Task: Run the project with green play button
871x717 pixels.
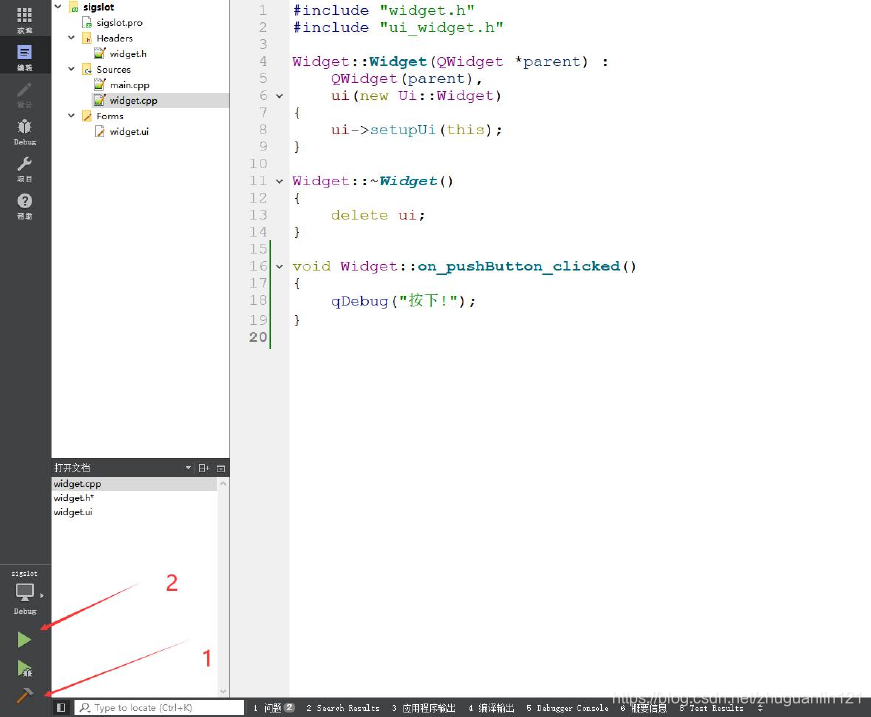Action: (24, 640)
